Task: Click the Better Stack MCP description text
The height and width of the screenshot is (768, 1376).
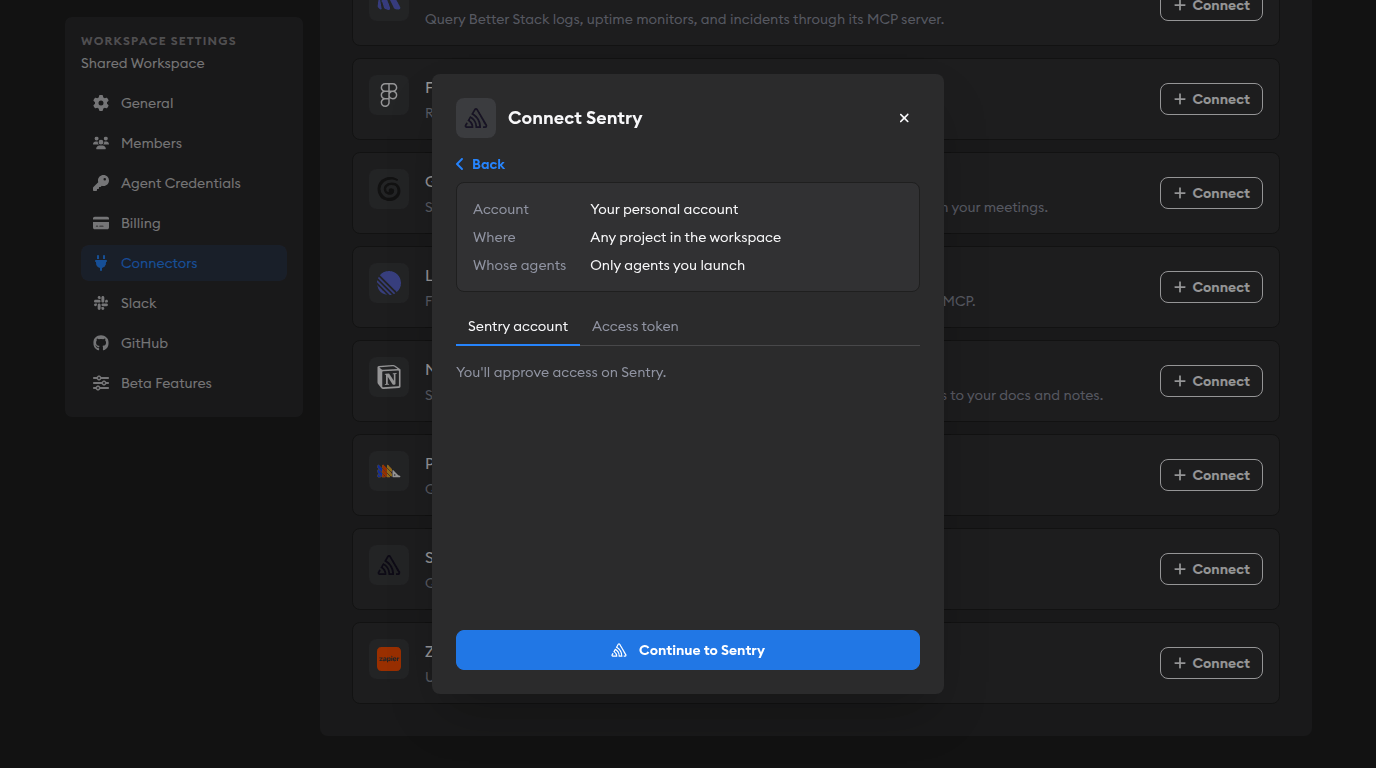Action: [x=684, y=19]
